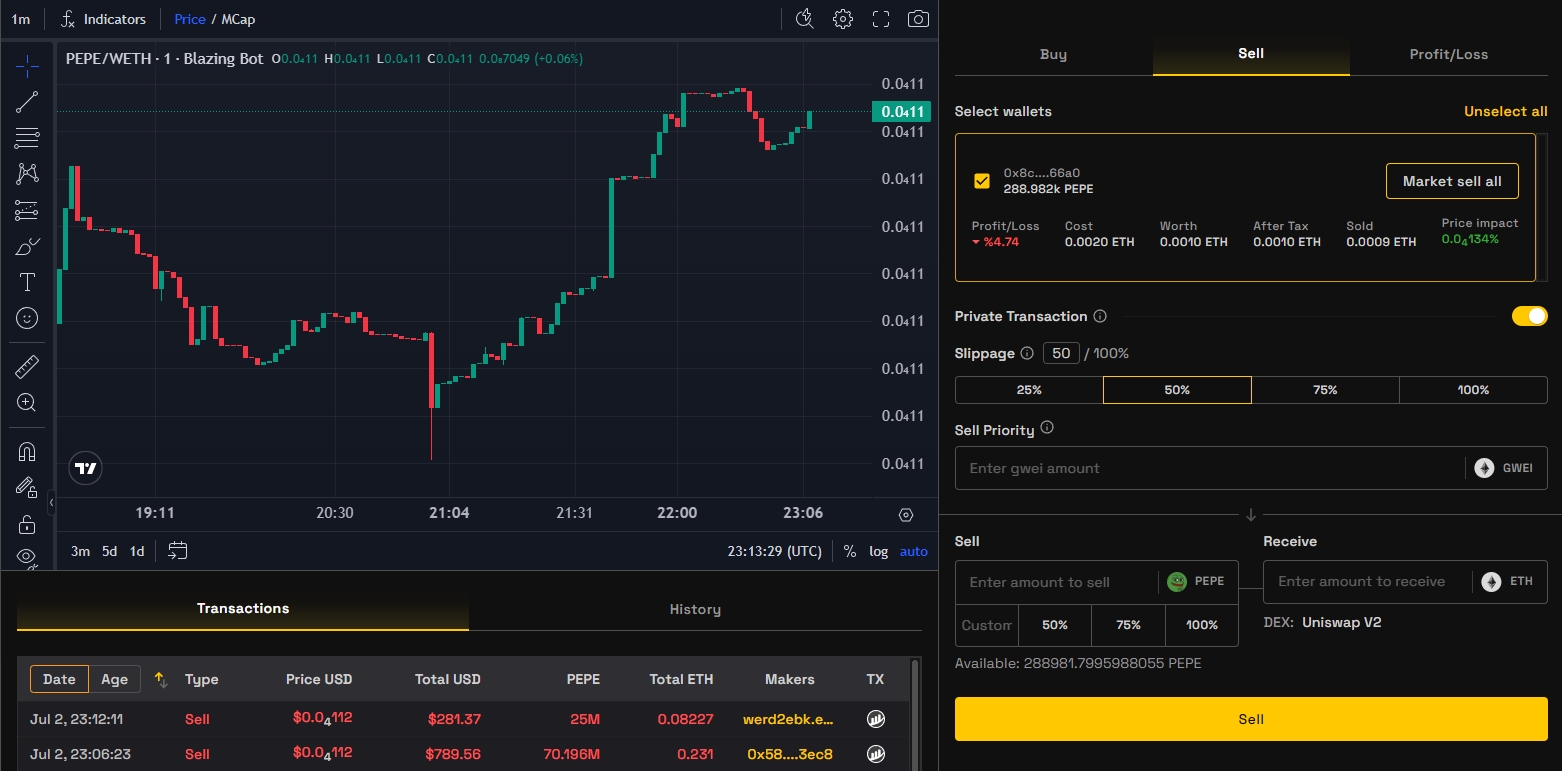Open the go-to-date calendar picker
The image size is (1562, 771).
(178, 551)
